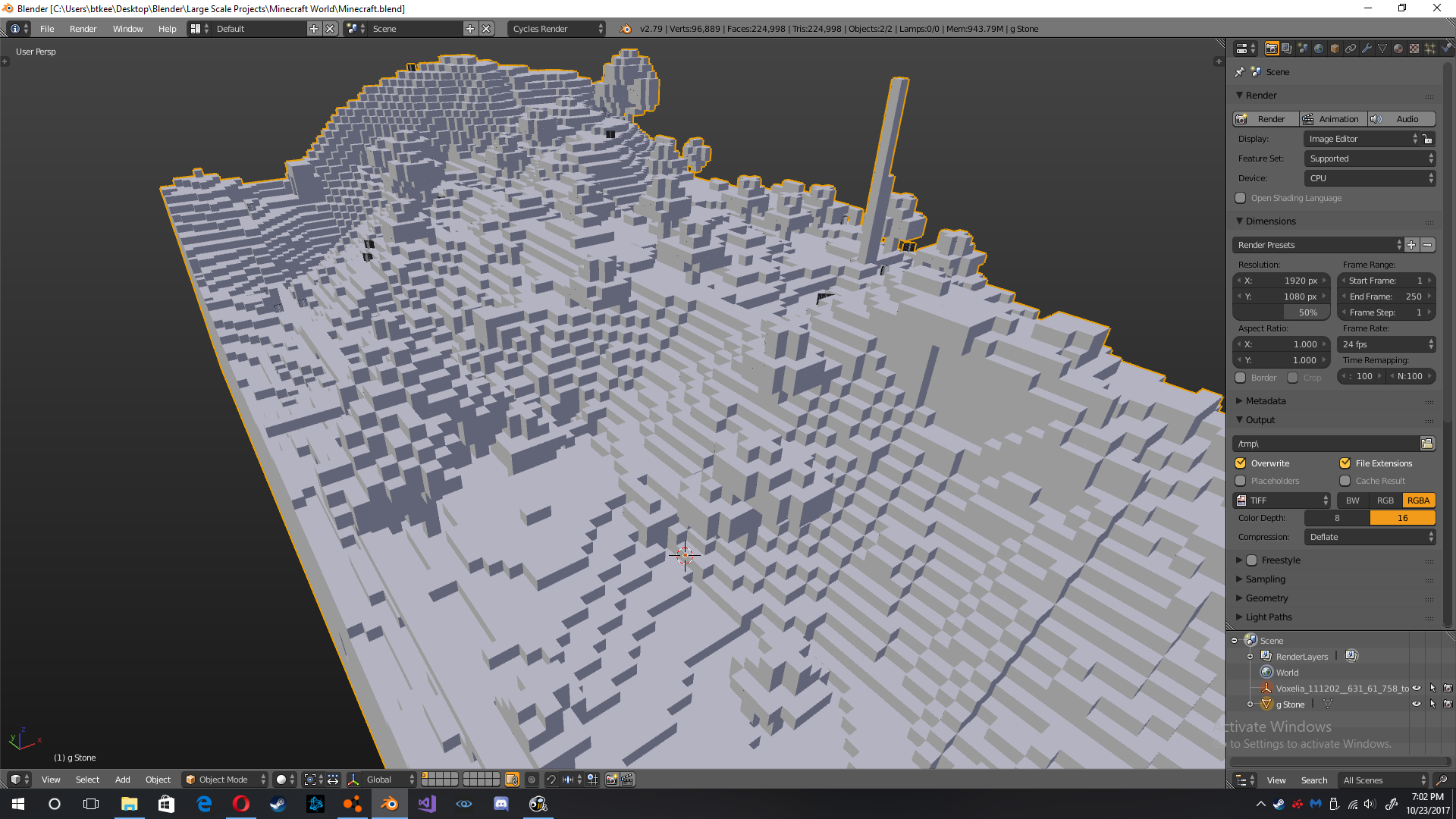
Task: Expand the g Stone tree item in the outliner
Action: 1250,704
